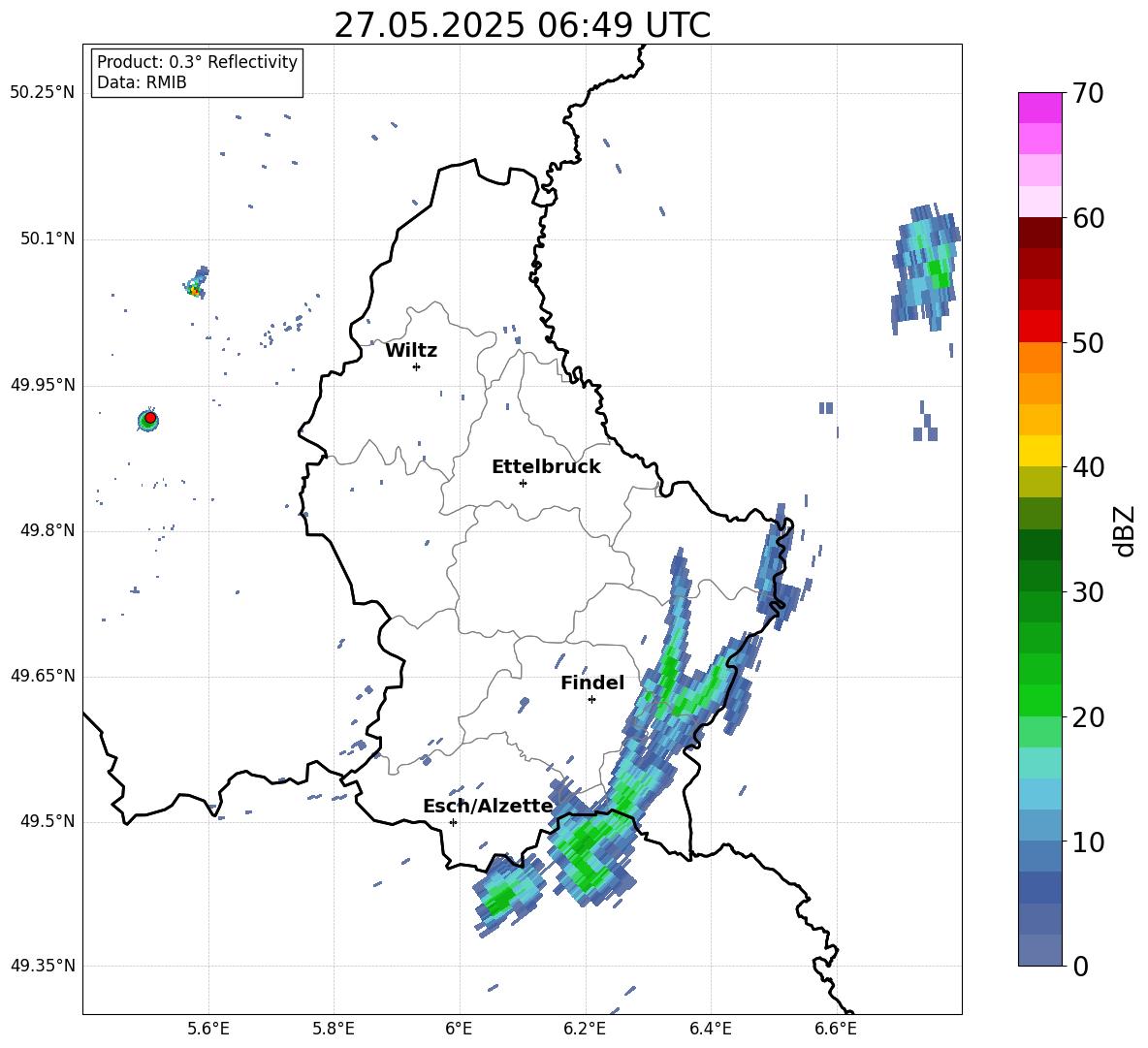
Task: Click the Ettelbruck city label
Action: click(x=546, y=467)
